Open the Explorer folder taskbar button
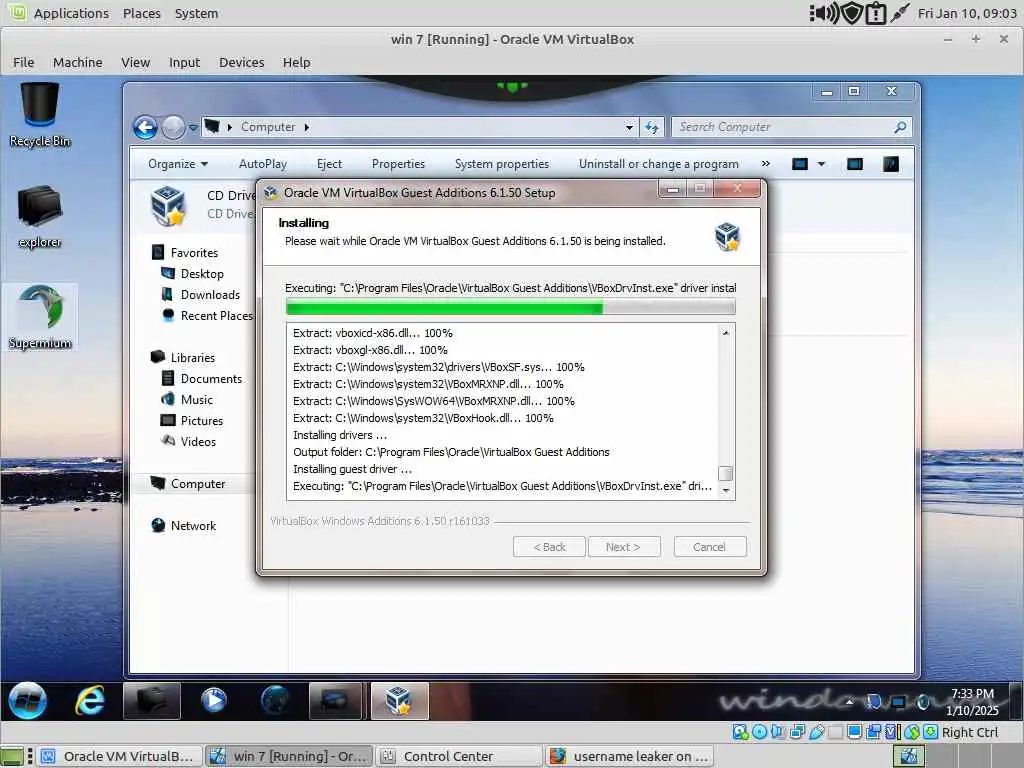The height and width of the screenshot is (768, 1024). 152,701
